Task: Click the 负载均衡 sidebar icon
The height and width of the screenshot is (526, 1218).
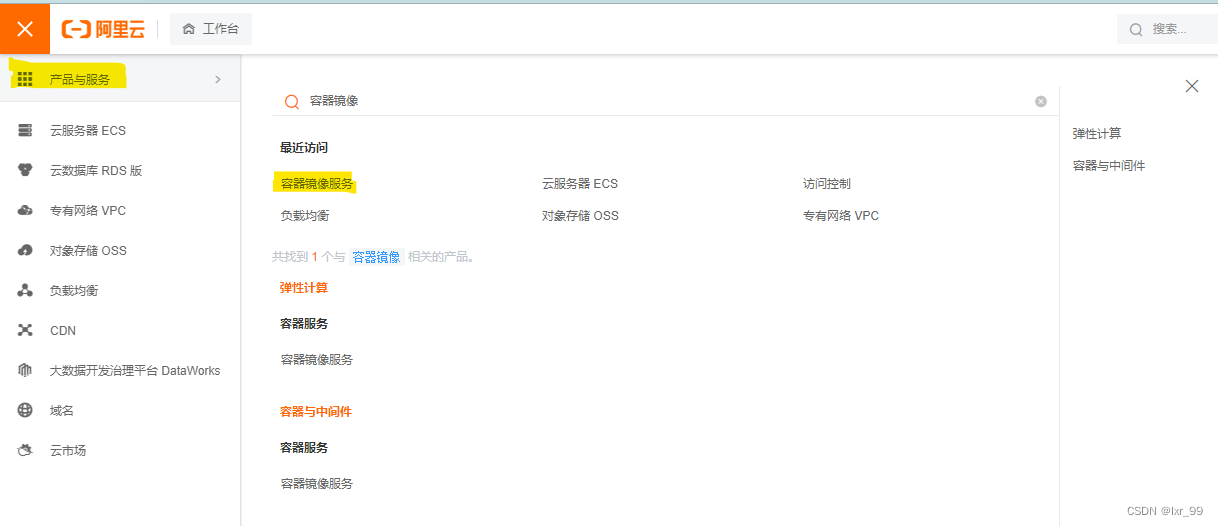Action: tap(26, 290)
